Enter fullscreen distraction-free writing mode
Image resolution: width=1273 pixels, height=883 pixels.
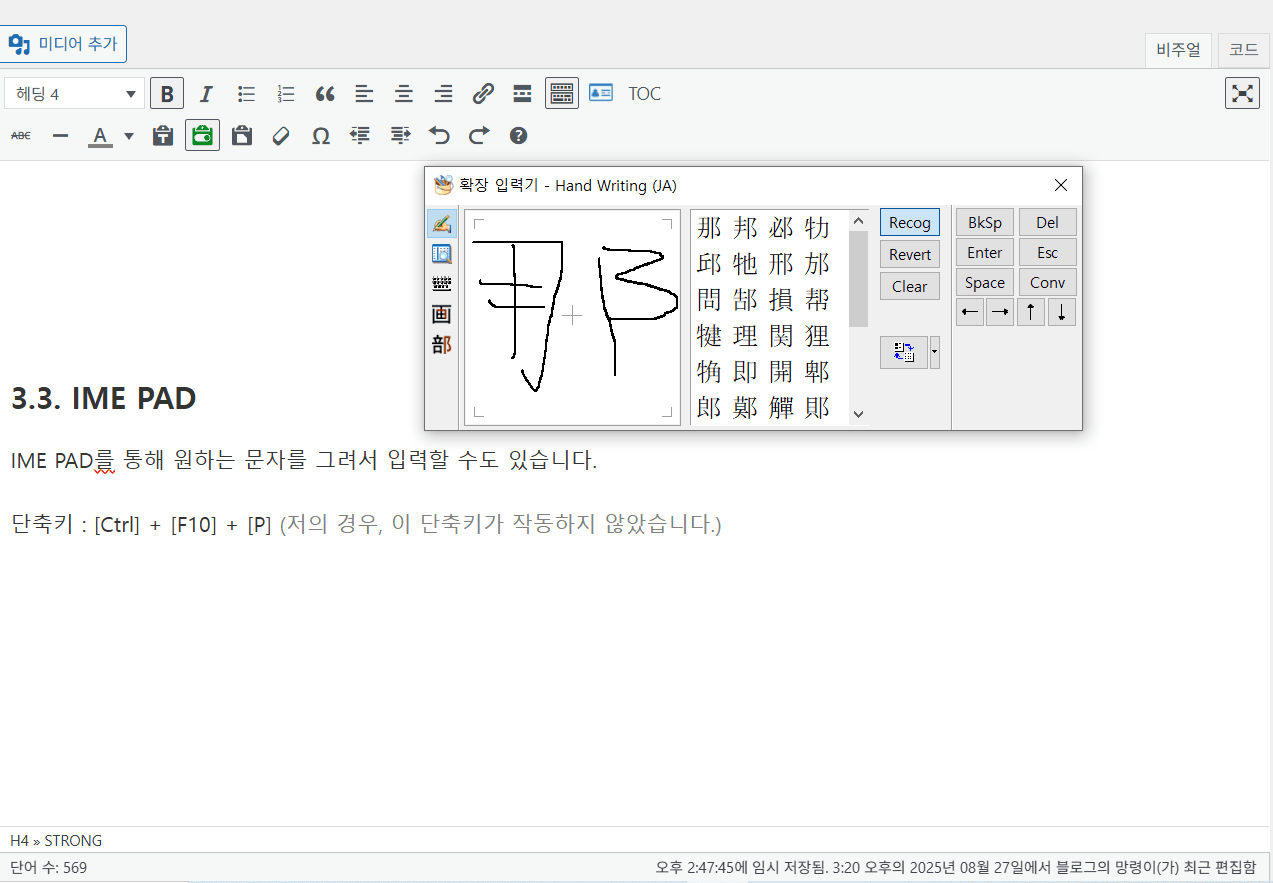[1242, 93]
